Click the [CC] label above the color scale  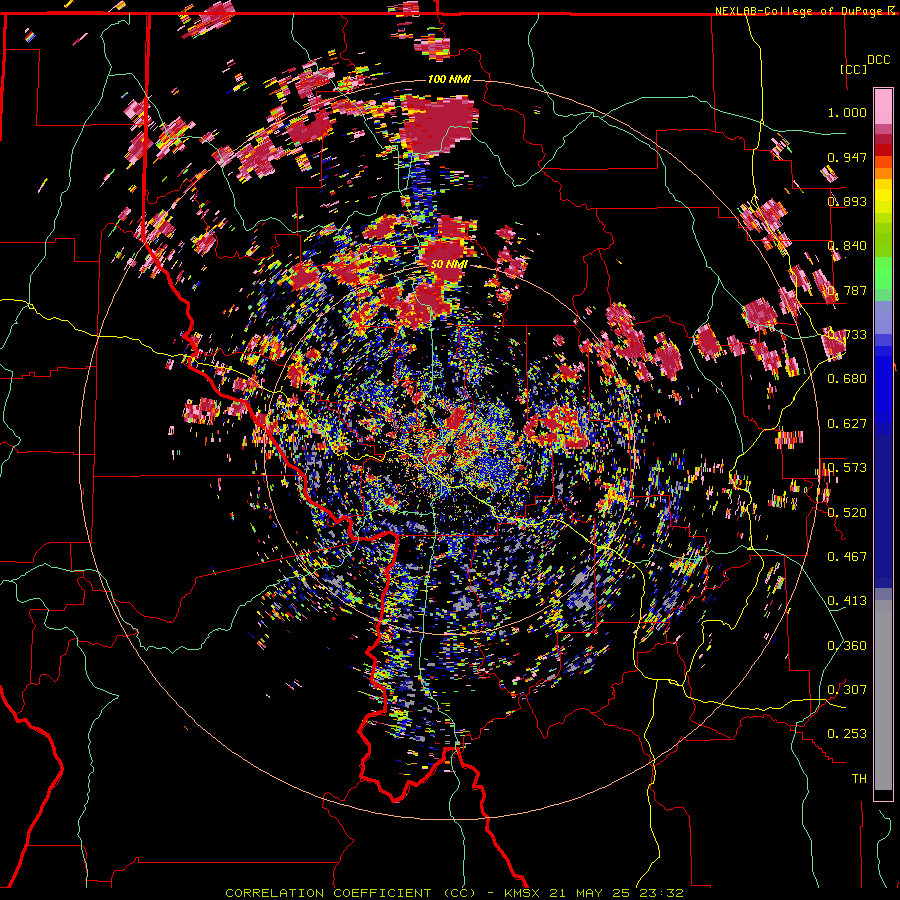pos(853,69)
